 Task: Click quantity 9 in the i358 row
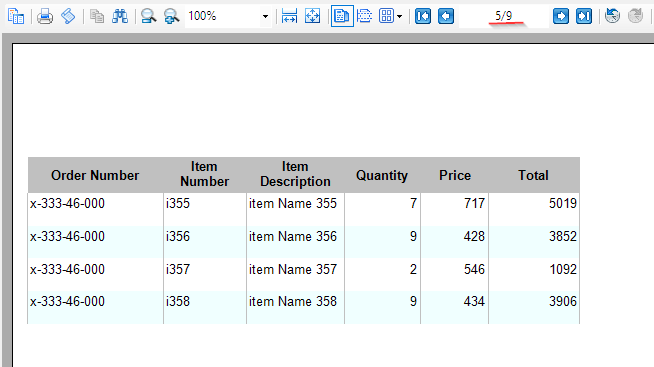point(382,307)
